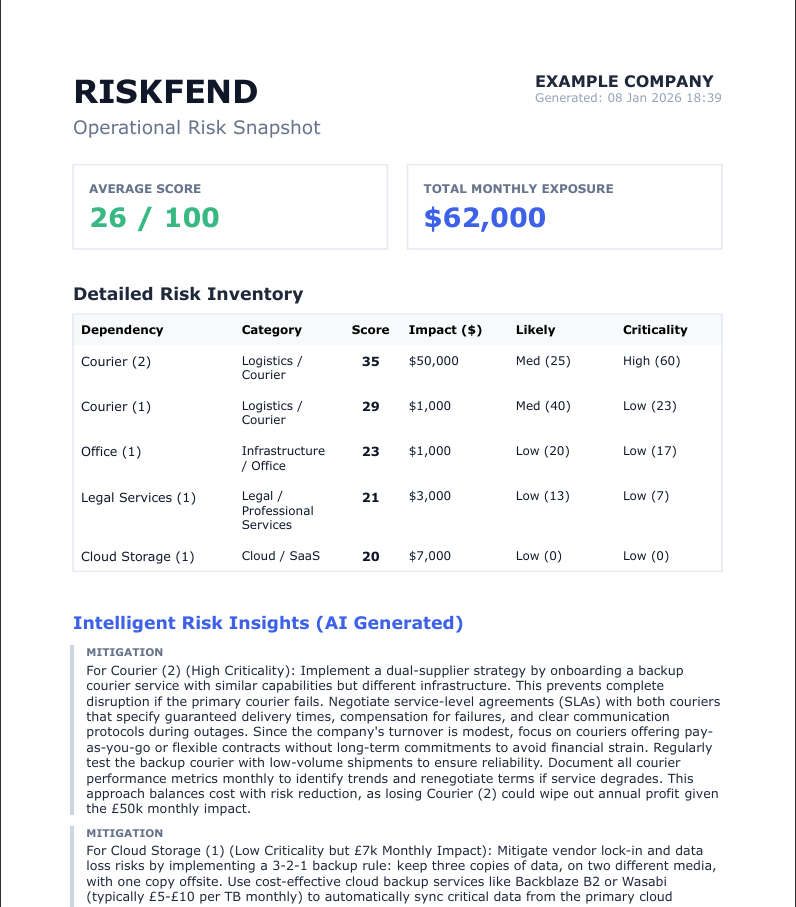The height and width of the screenshot is (907, 796).
Task: Click the Detailed Risk Inventory heading
Action: click(x=188, y=294)
